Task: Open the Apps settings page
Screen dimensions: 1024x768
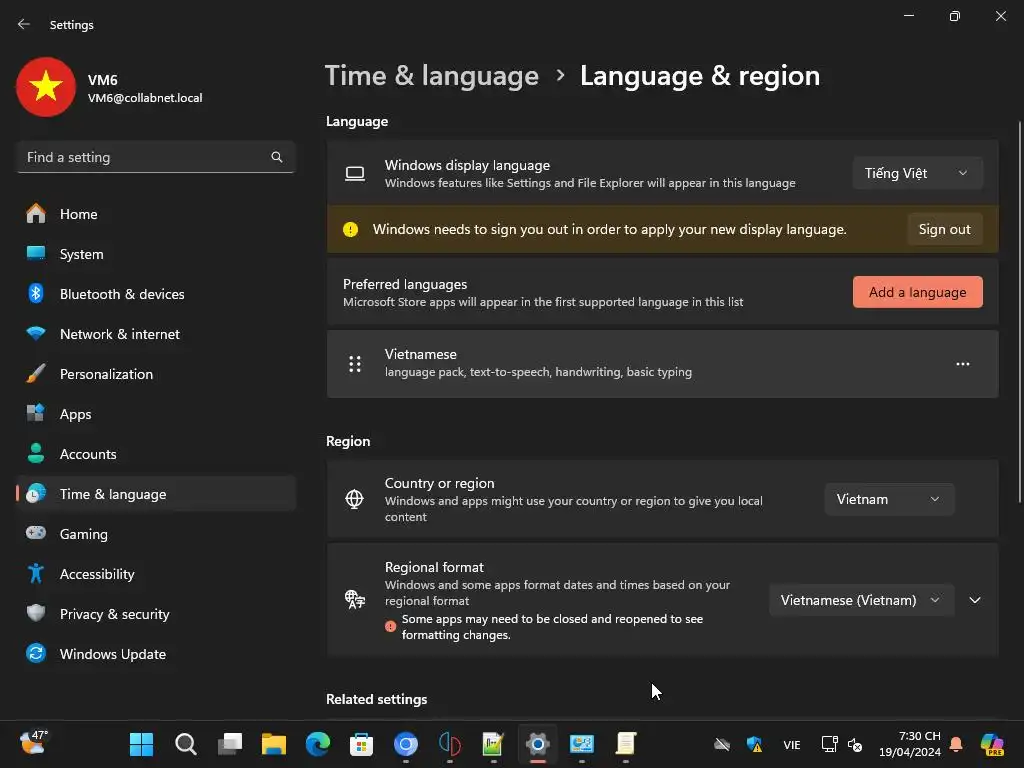Action: point(155,414)
